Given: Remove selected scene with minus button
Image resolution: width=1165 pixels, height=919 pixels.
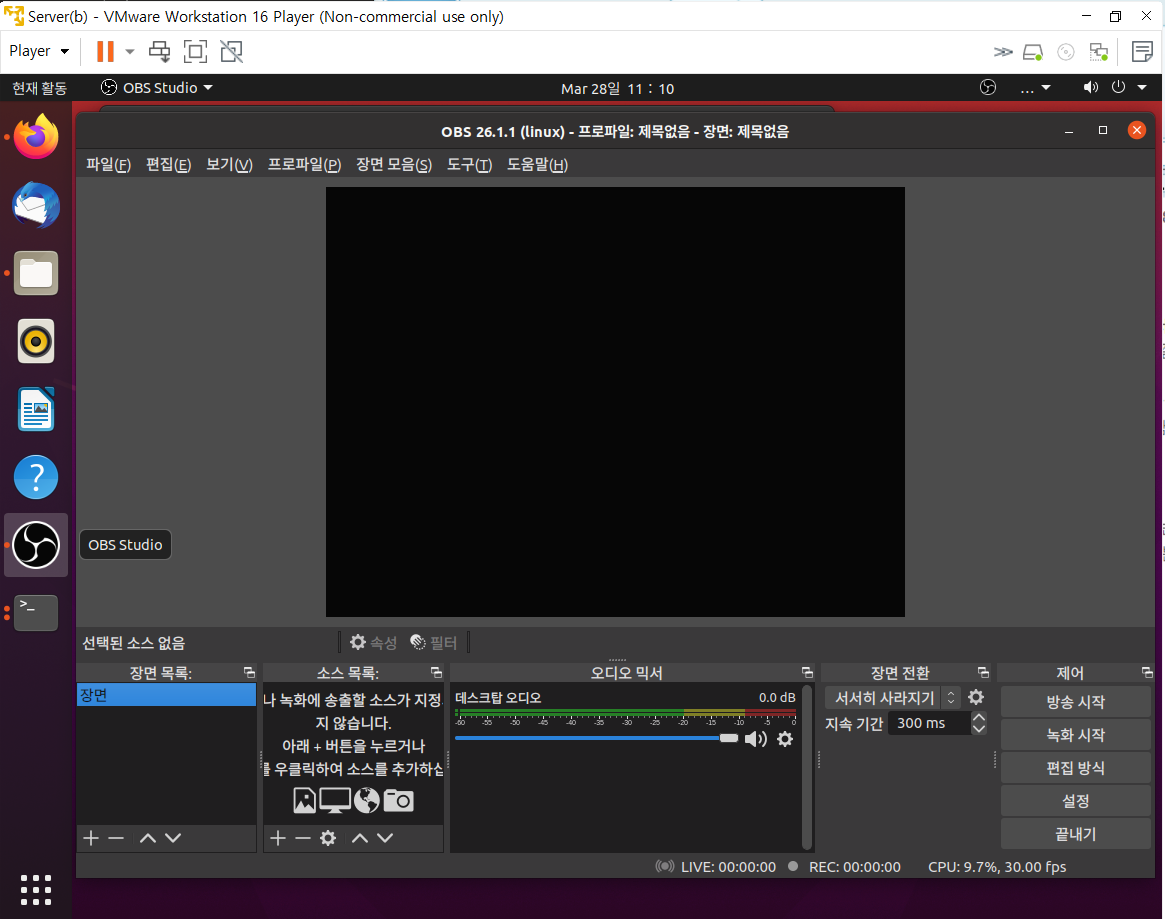Looking at the screenshot, I should coord(116,838).
